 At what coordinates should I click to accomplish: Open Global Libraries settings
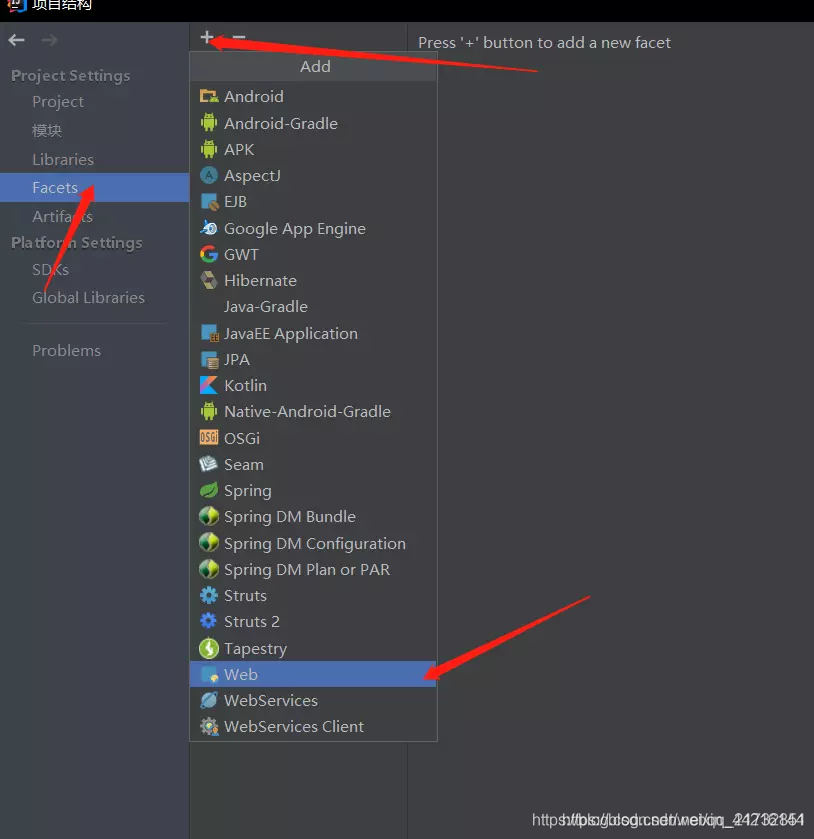click(x=88, y=298)
